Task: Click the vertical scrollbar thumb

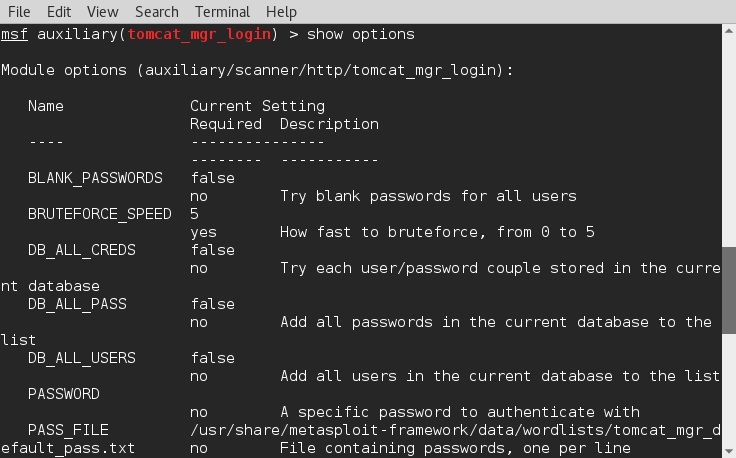Action: click(729, 290)
